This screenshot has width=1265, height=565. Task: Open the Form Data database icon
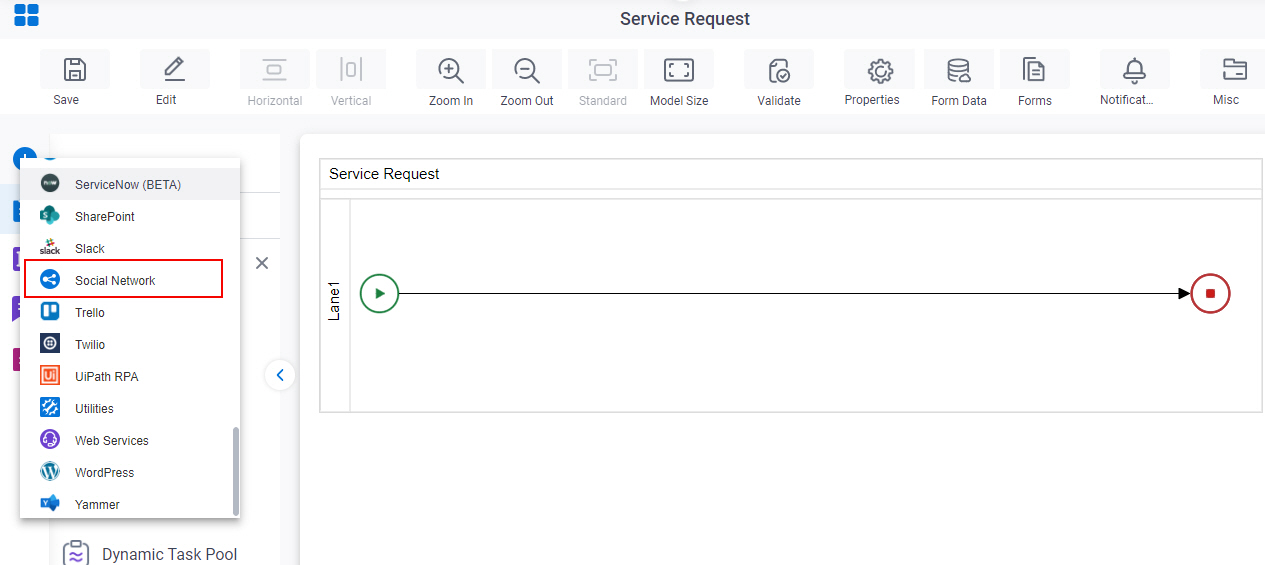click(x=959, y=70)
